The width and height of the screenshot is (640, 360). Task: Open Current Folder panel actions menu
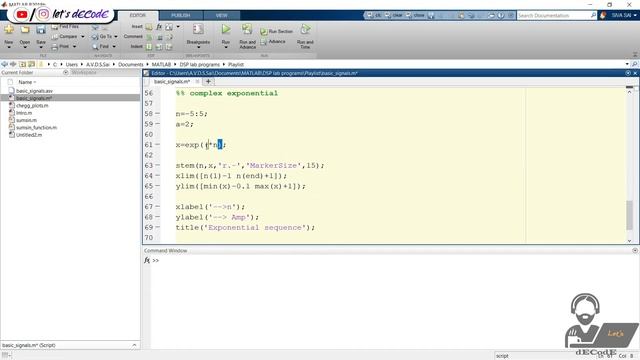tap(66, 72)
